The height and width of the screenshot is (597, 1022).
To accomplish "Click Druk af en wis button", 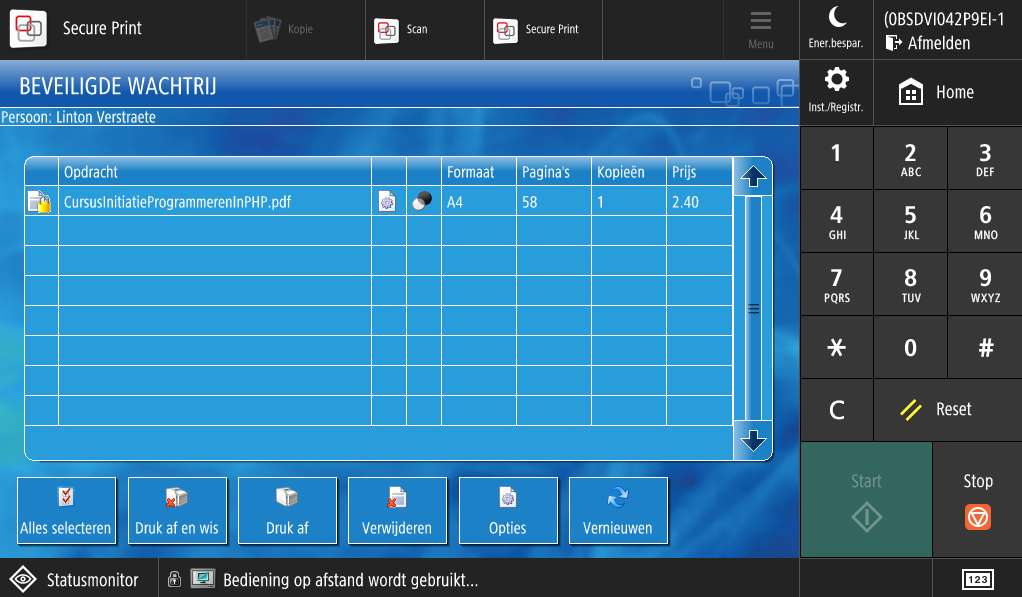I will pyautogui.click(x=177, y=510).
